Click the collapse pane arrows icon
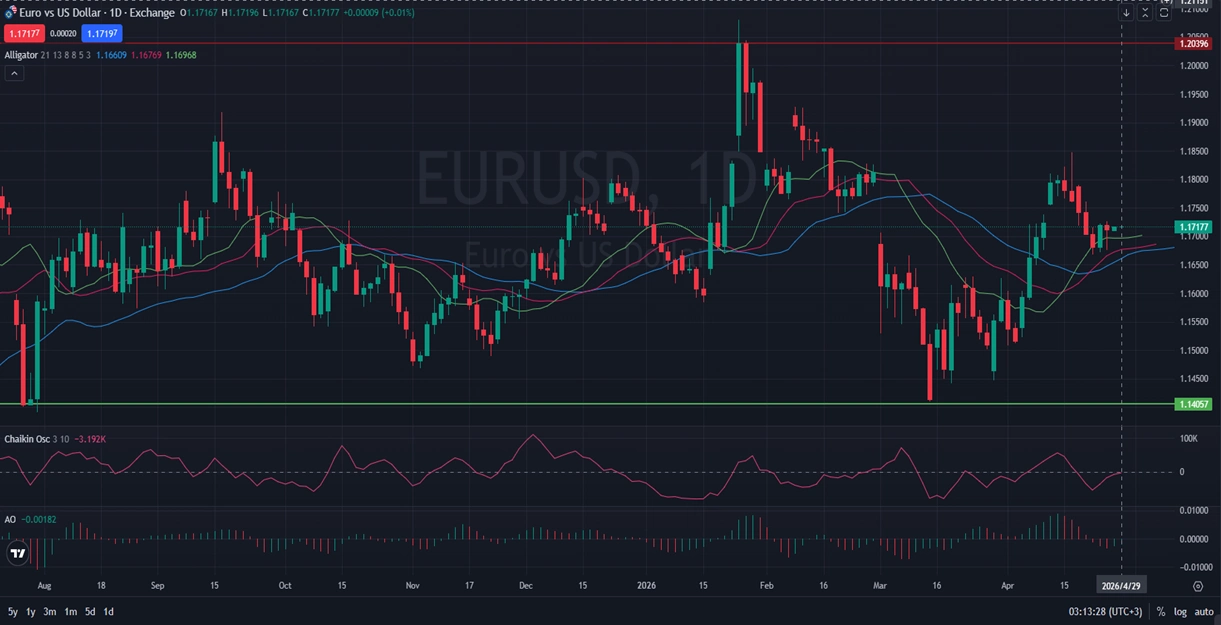The height and width of the screenshot is (625, 1221). (1145, 13)
